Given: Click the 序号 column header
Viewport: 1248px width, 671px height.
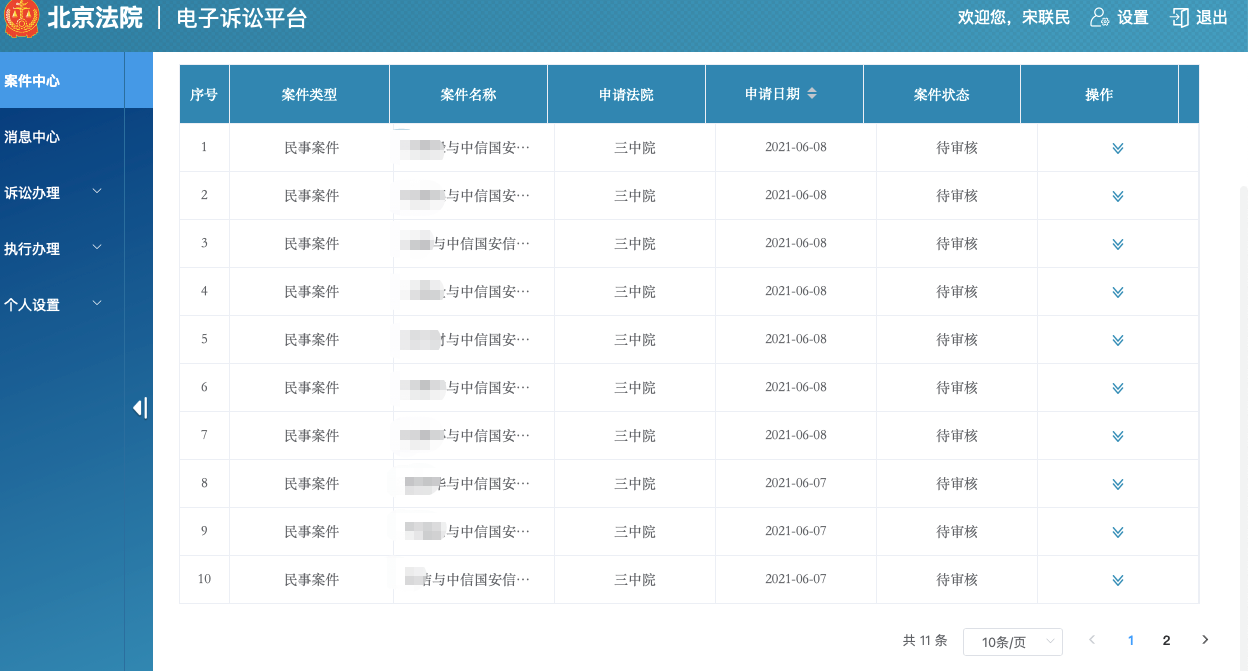Looking at the screenshot, I should (204, 94).
